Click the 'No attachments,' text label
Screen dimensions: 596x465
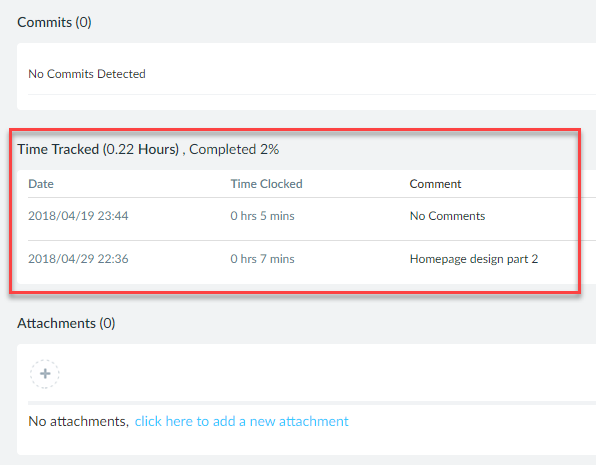79,421
